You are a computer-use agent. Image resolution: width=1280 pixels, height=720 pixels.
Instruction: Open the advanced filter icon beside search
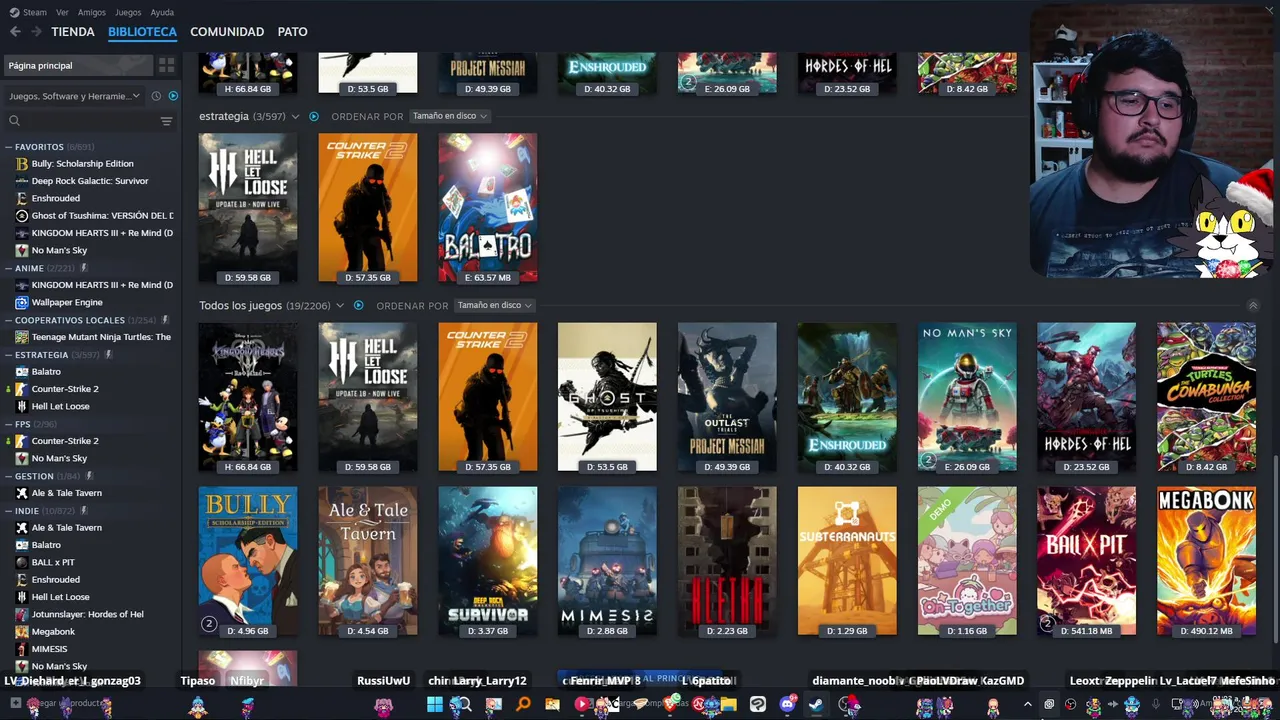[166, 121]
